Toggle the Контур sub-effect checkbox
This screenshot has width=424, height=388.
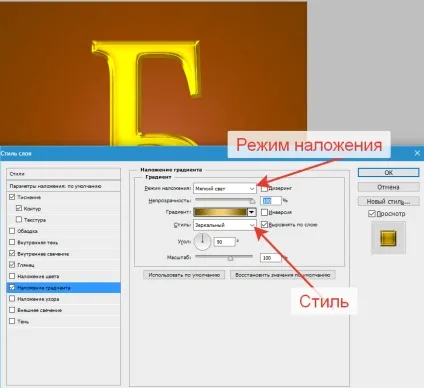(x=19, y=208)
